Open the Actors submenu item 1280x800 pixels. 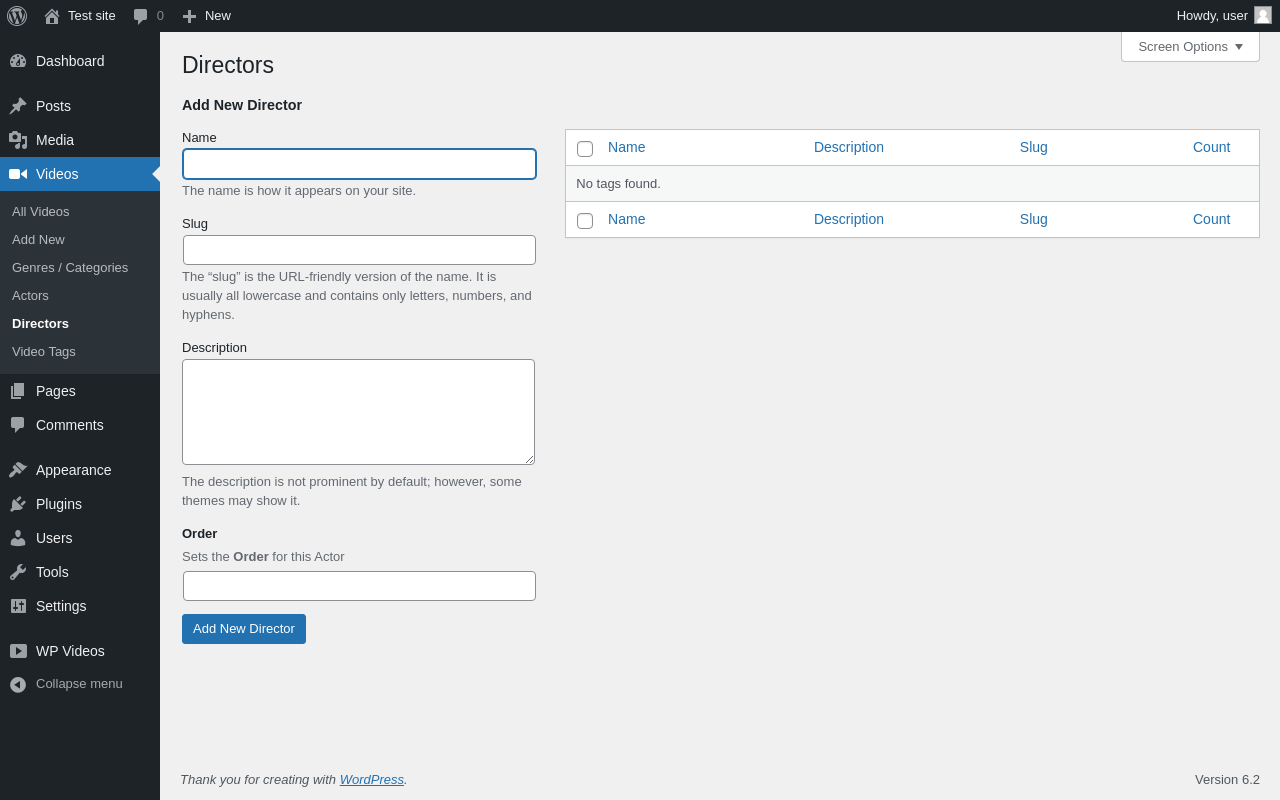(30, 296)
